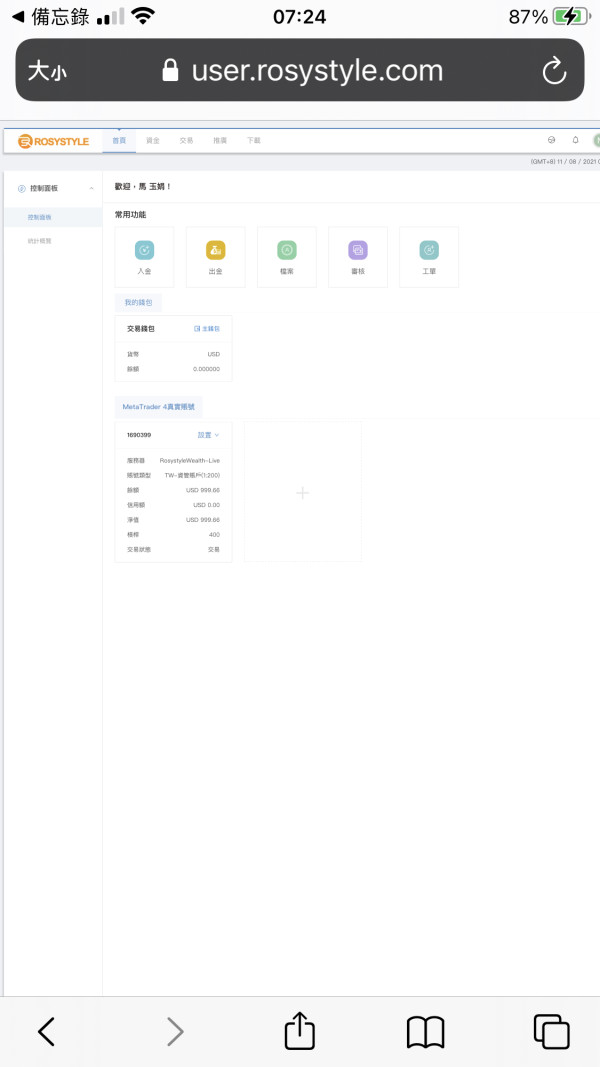Click account number 1690399
The width and height of the screenshot is (600, 1067).
point(139,435)
